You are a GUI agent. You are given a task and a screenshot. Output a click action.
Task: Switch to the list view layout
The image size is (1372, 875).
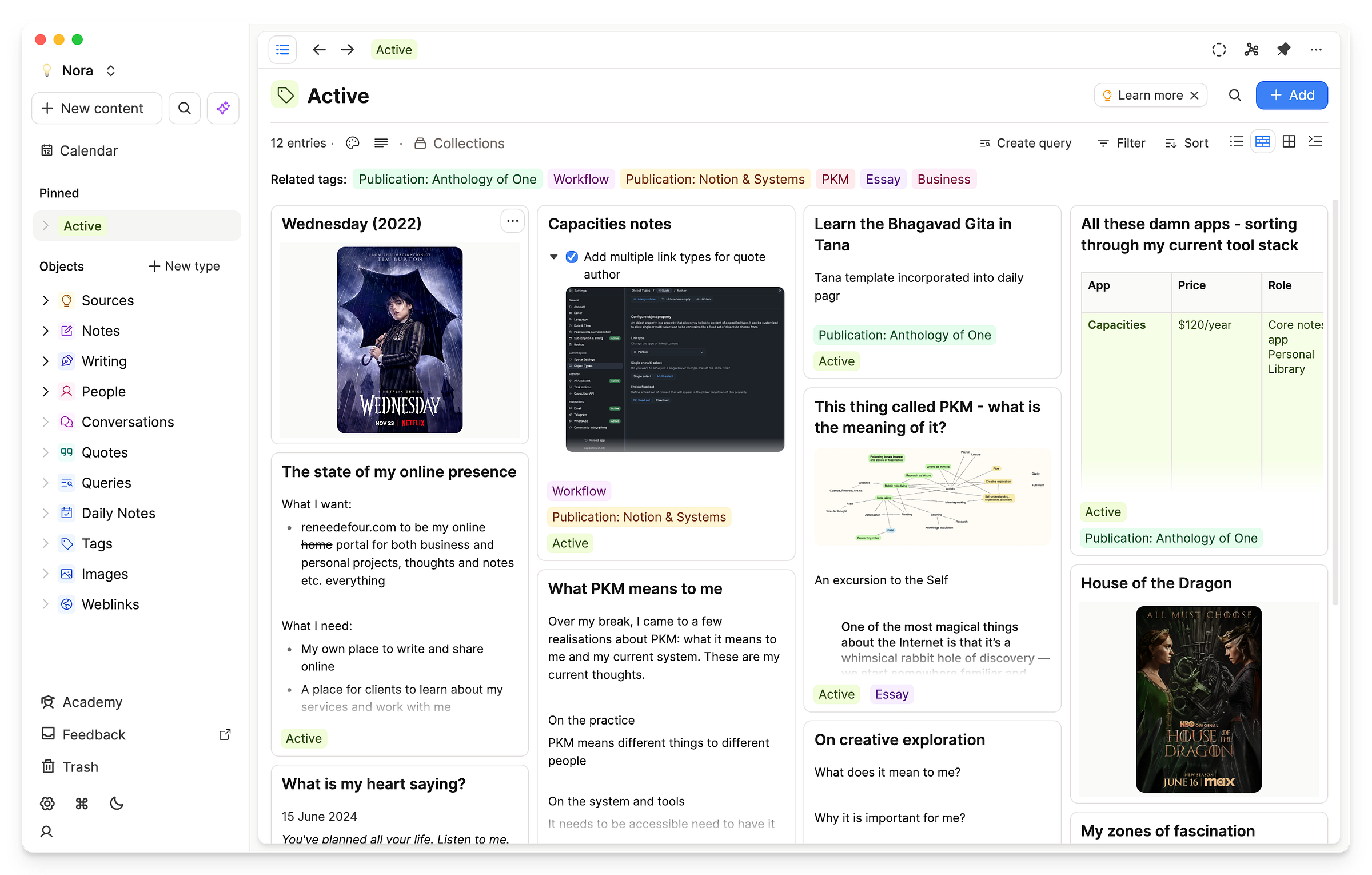1236,142
